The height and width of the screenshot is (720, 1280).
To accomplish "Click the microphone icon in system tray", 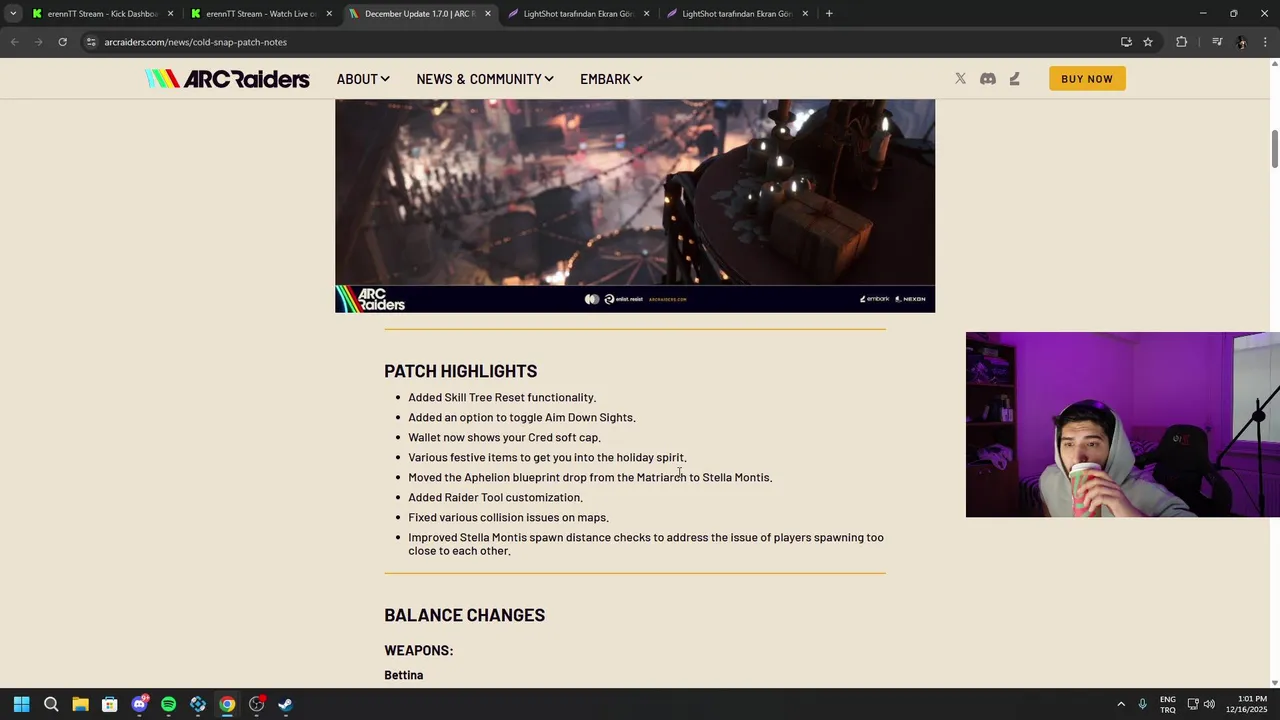I will [x=1142, y=704].
